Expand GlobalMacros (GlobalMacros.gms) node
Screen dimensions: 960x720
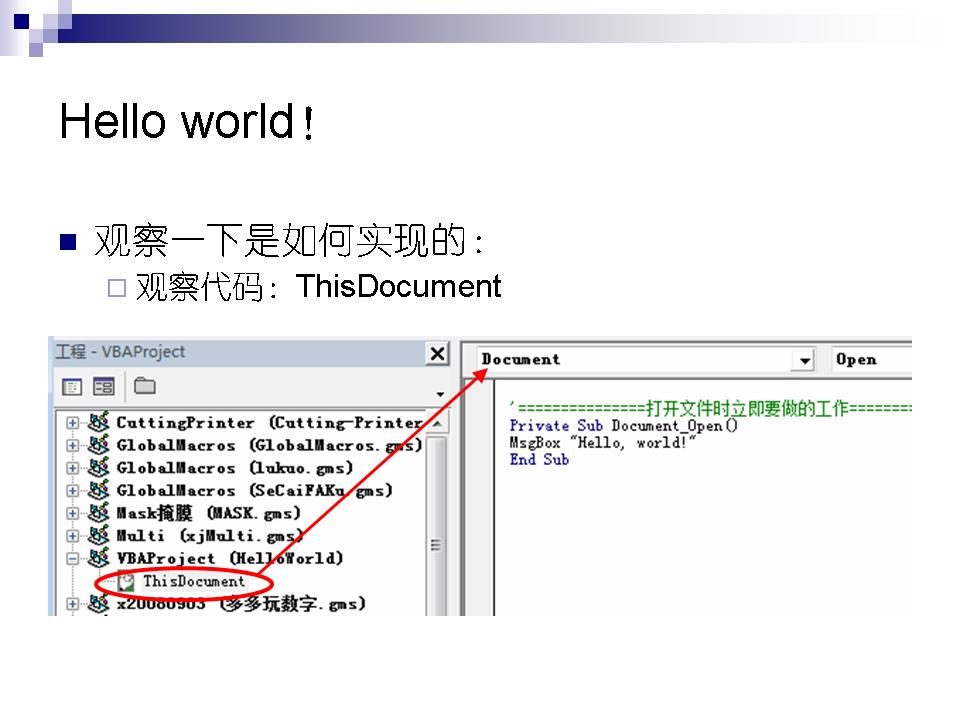[72, 446]
